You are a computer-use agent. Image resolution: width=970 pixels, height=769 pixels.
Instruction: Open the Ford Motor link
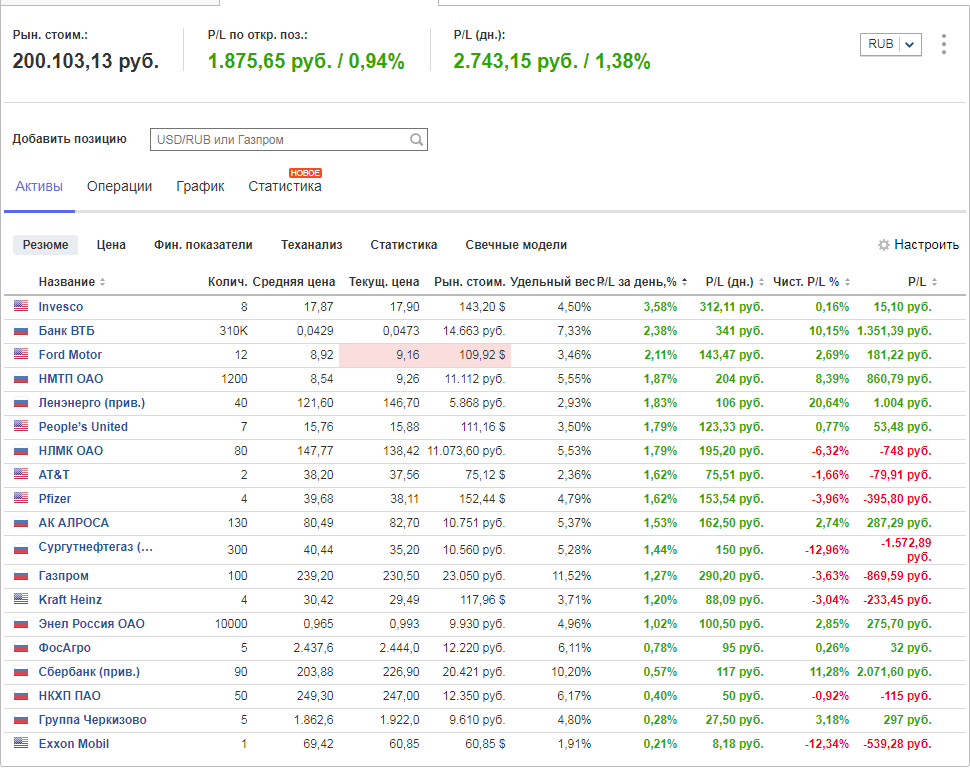[x=70, y=355]
